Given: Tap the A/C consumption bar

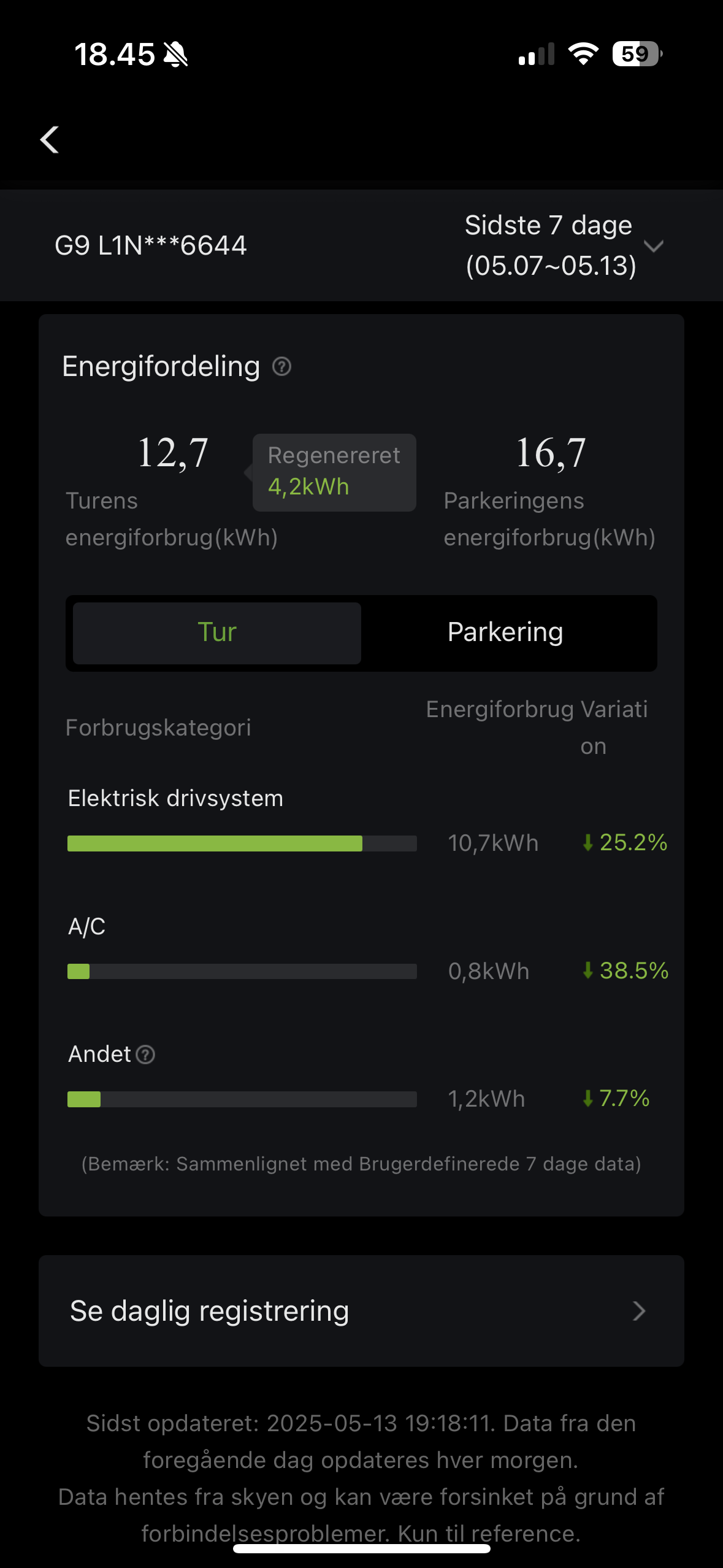Looking at the screenshot, I should pyautogui.click(x=242, y=971).
